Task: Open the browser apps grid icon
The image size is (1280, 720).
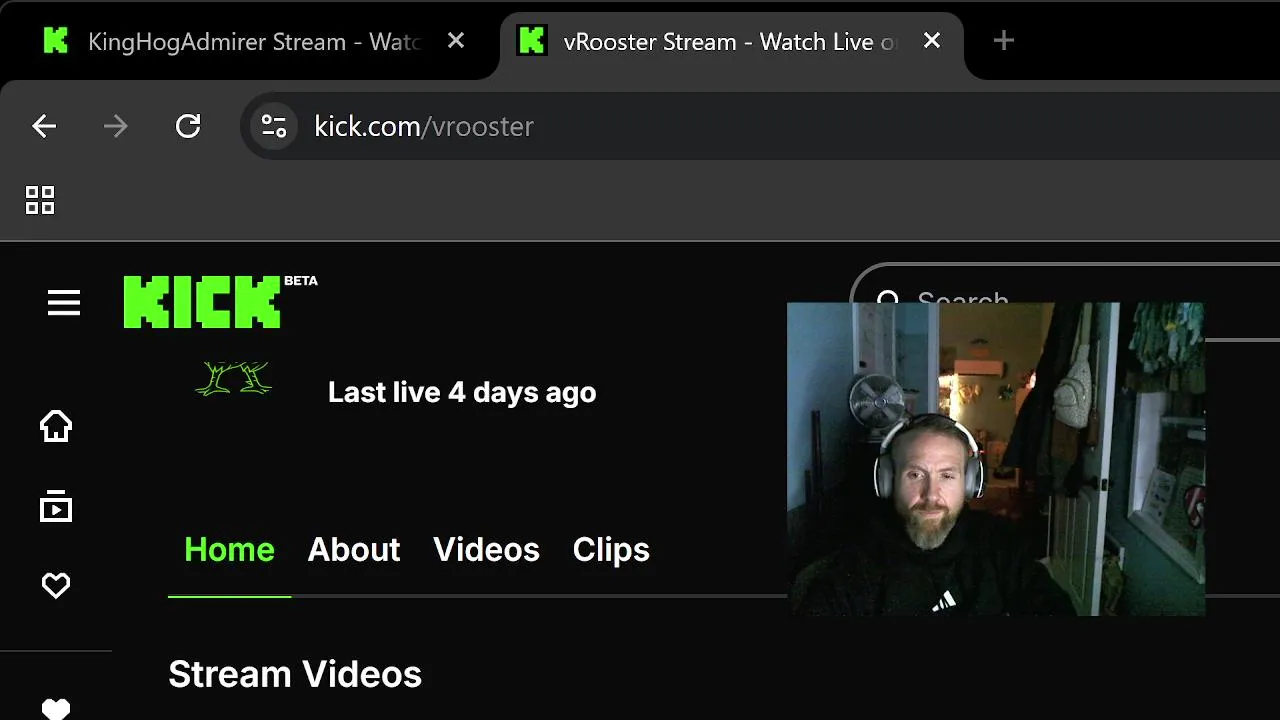Action: tap(40, 200)
